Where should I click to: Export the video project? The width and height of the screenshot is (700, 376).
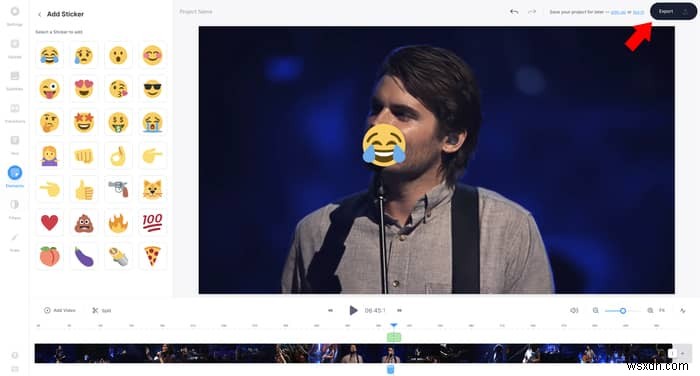pyautogui.click(x=673, y=12)
